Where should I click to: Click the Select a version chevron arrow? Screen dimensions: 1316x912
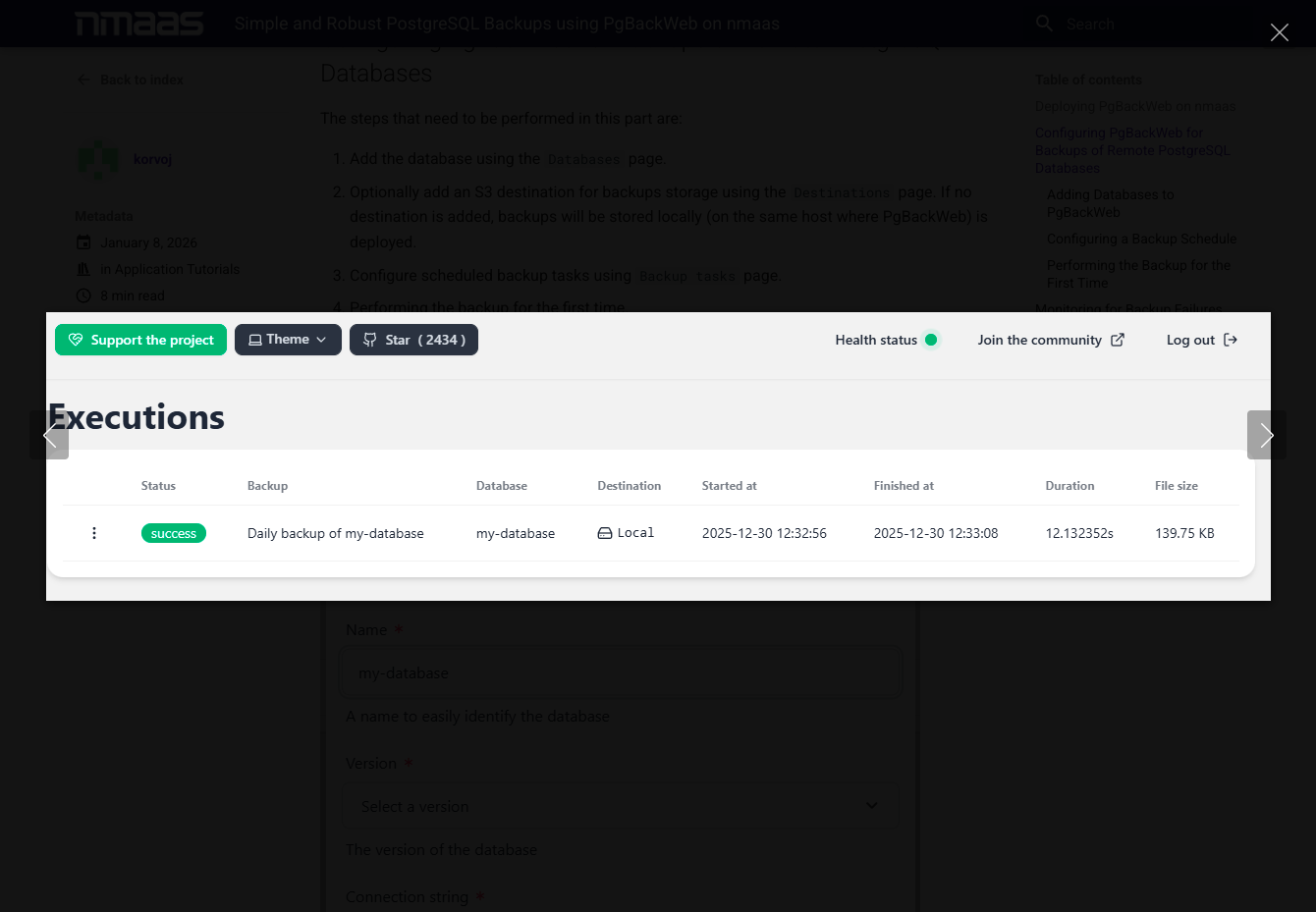click(871, 806)
